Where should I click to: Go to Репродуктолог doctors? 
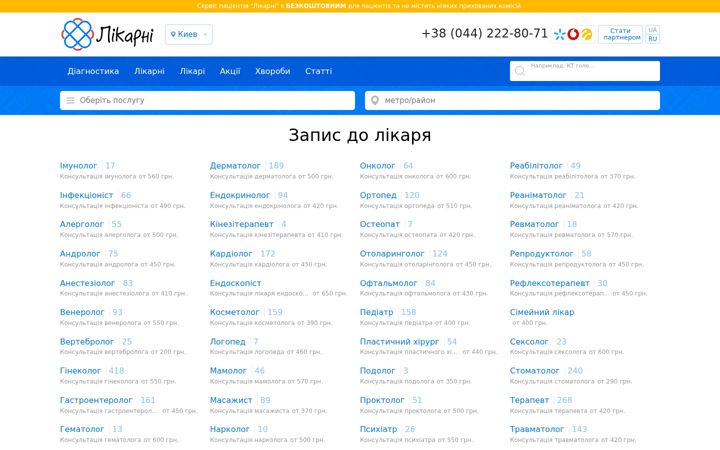[x=541, y=253]
